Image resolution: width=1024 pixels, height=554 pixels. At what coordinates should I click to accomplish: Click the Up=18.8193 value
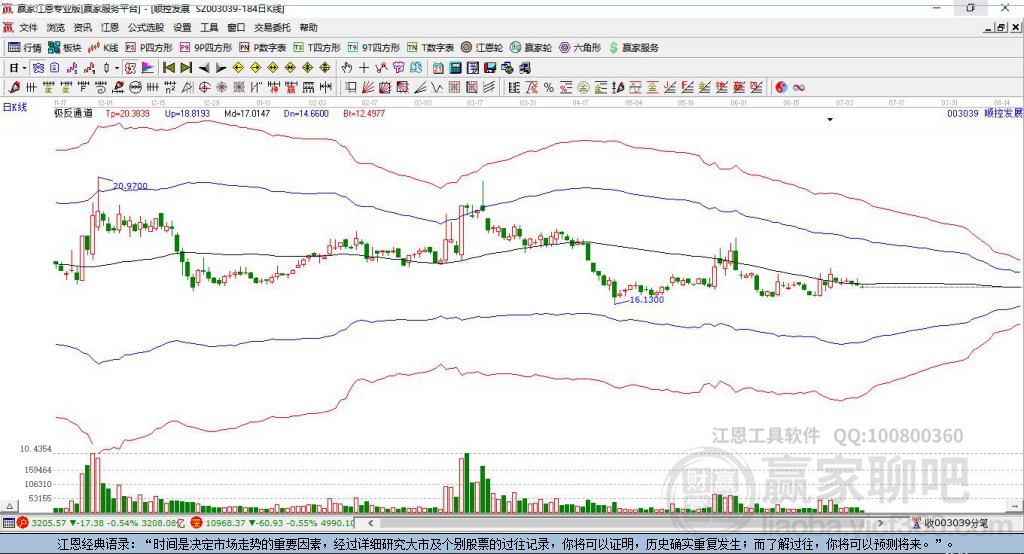coord(187,114)
